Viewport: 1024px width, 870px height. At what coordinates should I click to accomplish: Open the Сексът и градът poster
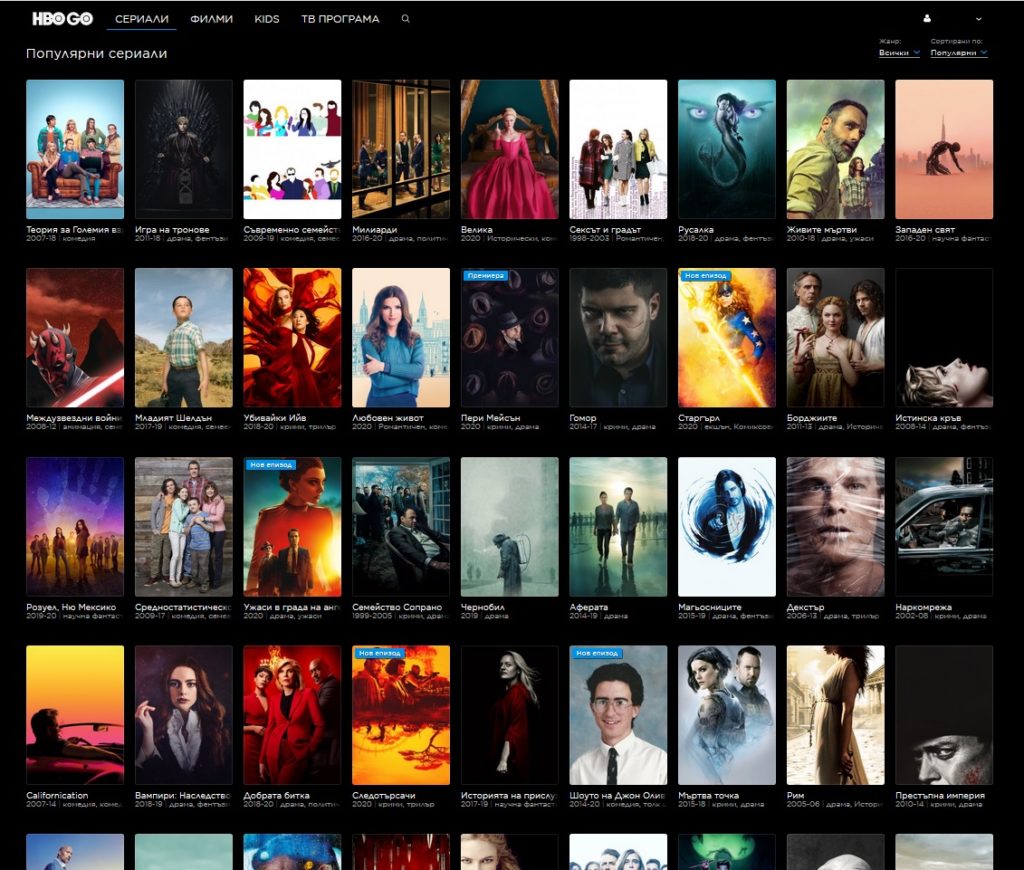pyautogui.click(x=618, y=149)
